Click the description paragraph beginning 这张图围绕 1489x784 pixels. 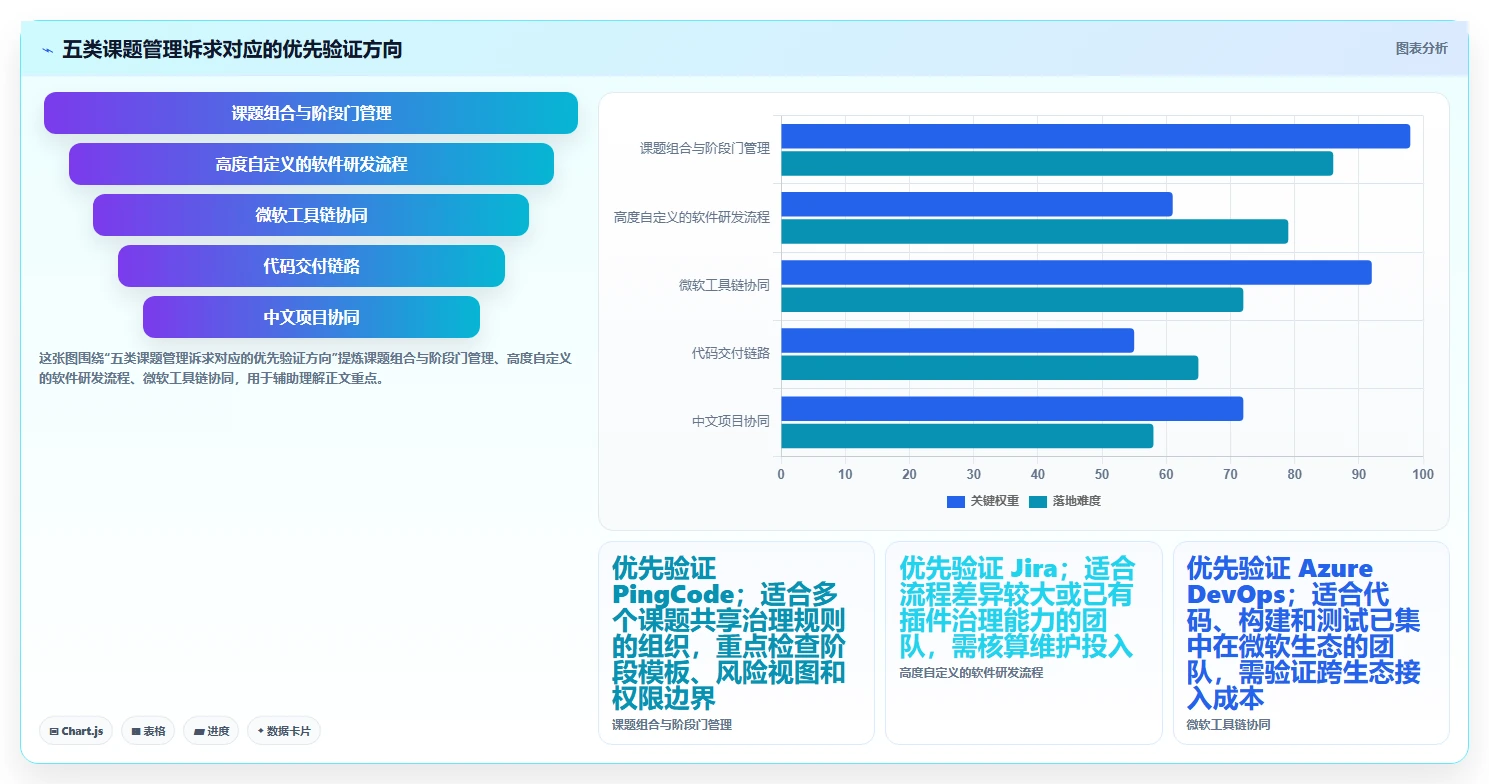click(305, 368)
